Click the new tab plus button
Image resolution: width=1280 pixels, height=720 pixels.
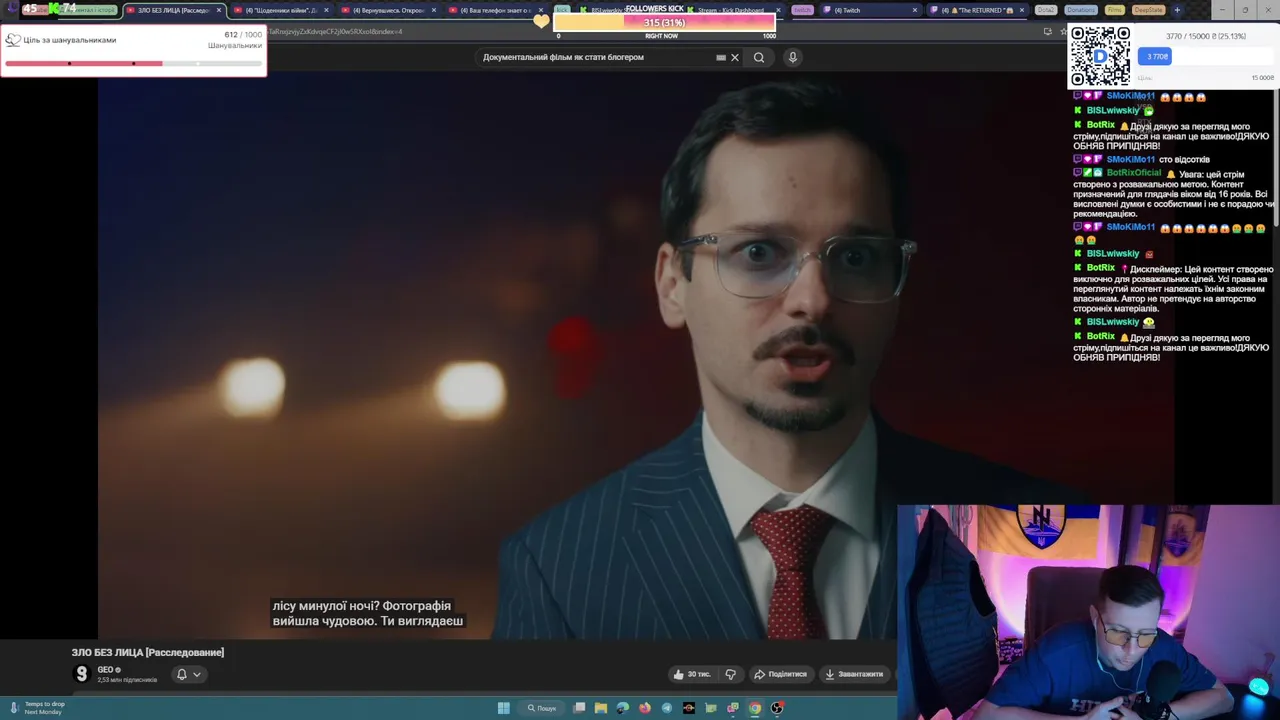coord(1177,10)
